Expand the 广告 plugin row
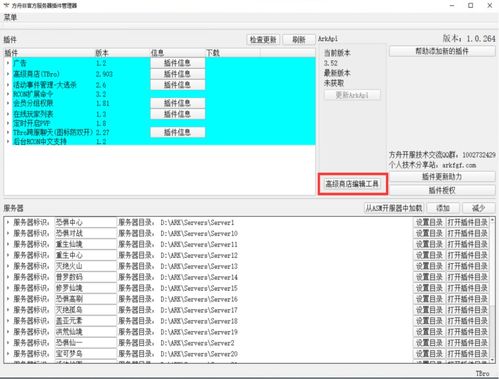499x379 pixels. [8, 63]
